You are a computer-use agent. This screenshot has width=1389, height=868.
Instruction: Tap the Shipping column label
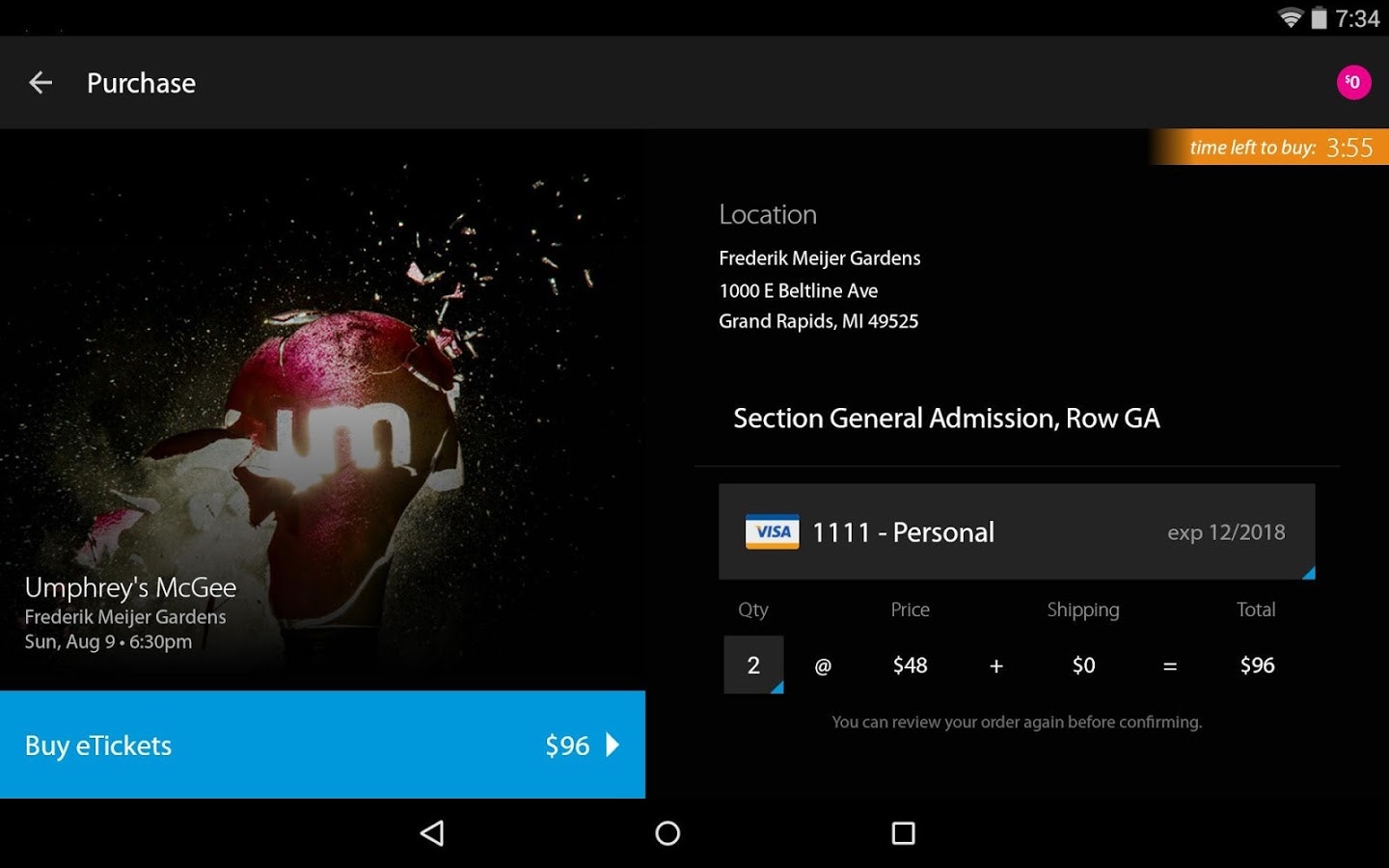[1083, 610]
